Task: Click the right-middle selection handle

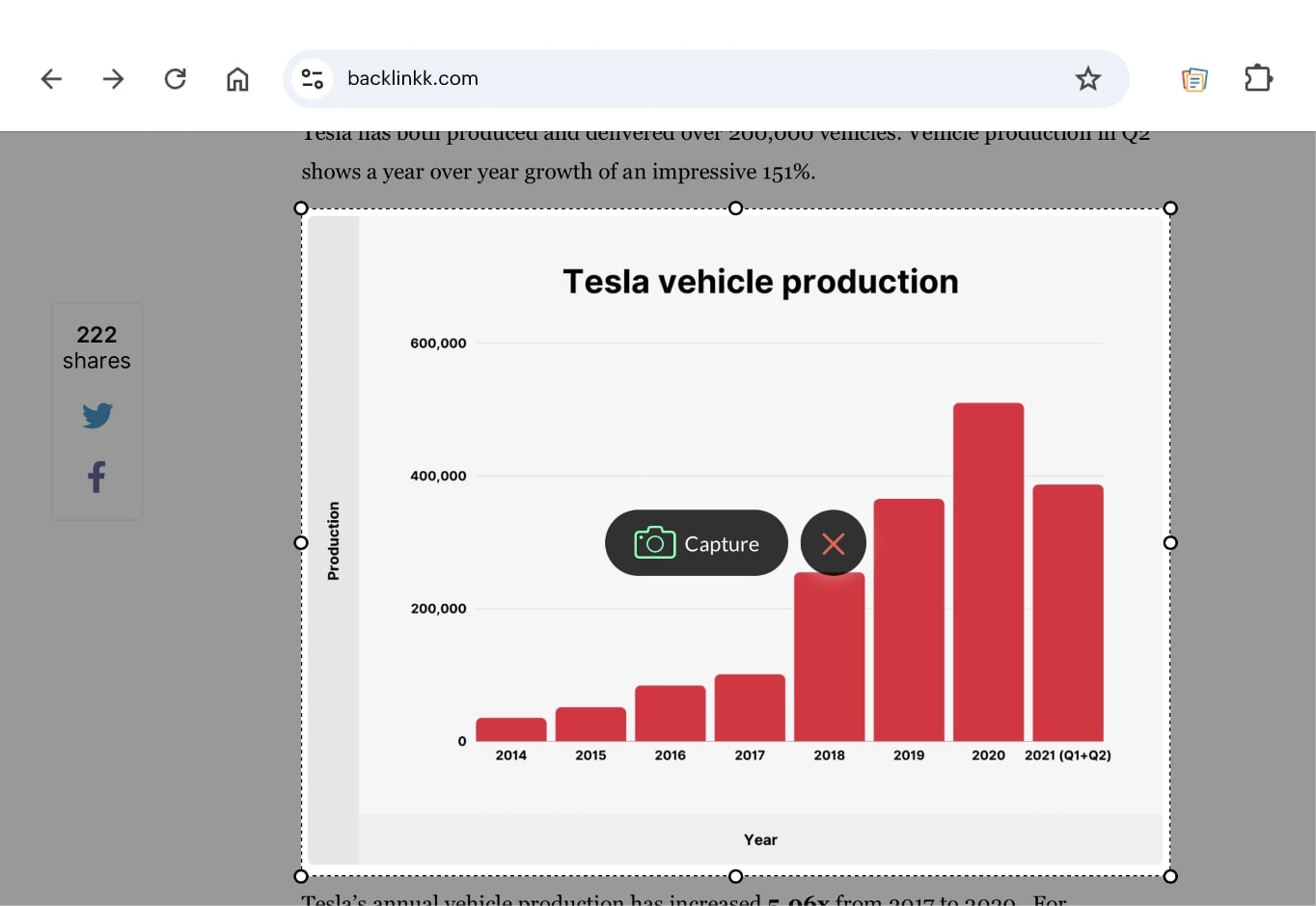Action: (x=1170, y=542)
